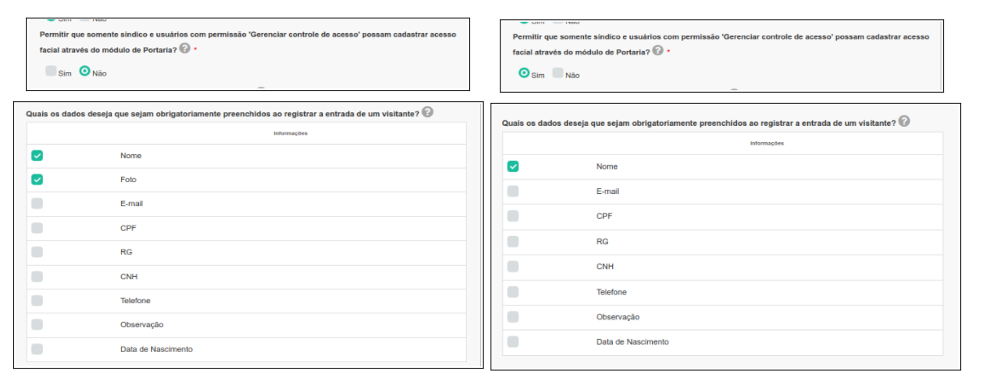Click the Telefone label in left list
982x380 pixels.
tap(135, 300)
